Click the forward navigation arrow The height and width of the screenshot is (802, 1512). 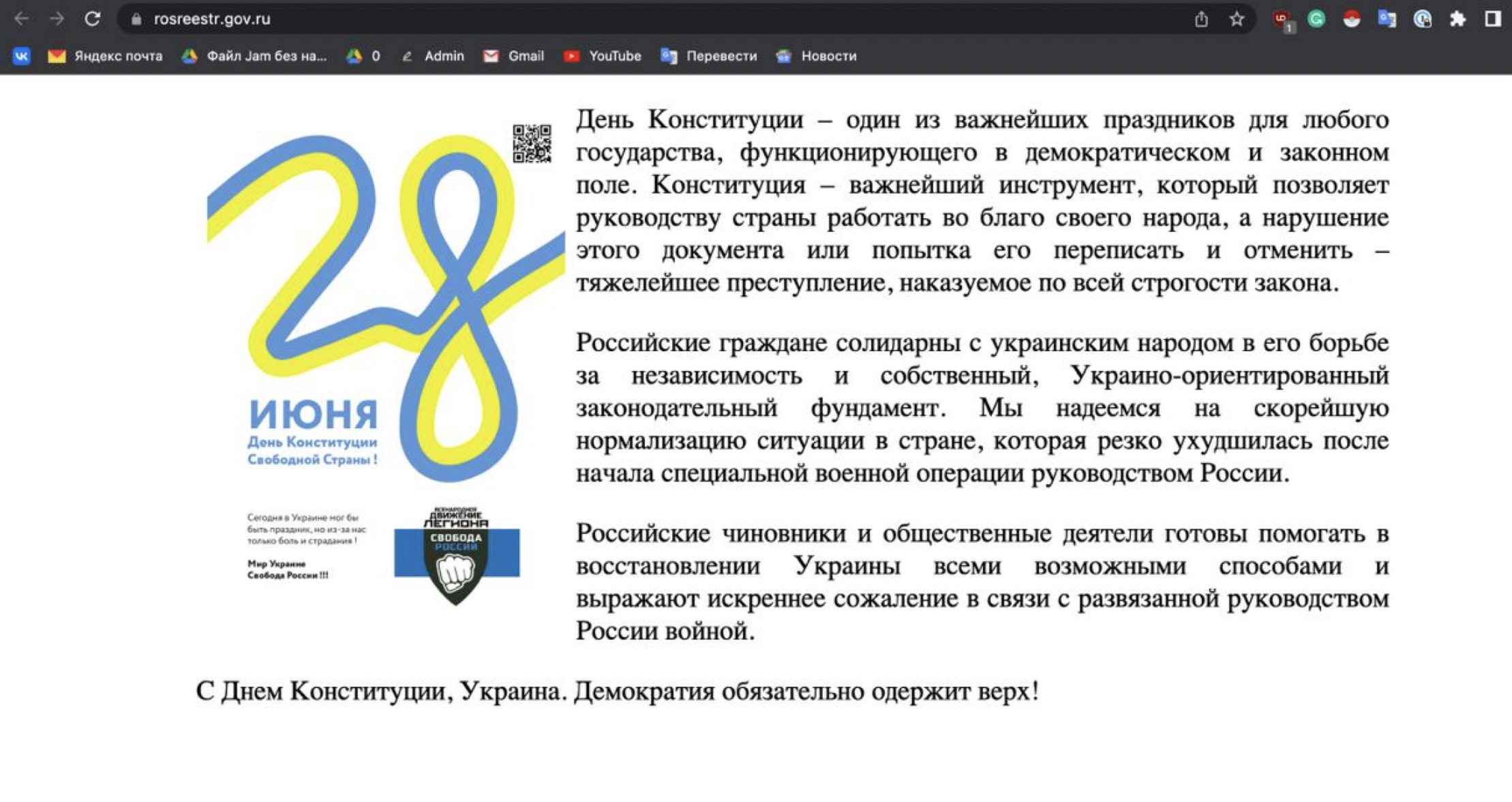pos(57,19)
